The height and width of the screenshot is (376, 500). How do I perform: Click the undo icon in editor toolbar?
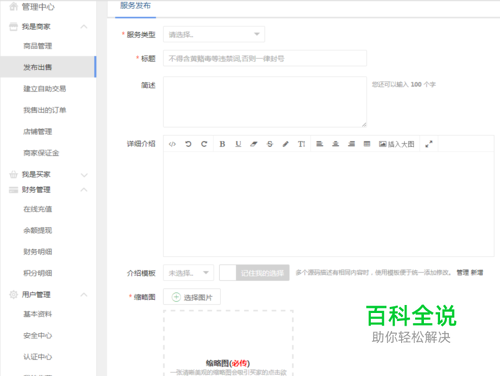click(188, 144)
